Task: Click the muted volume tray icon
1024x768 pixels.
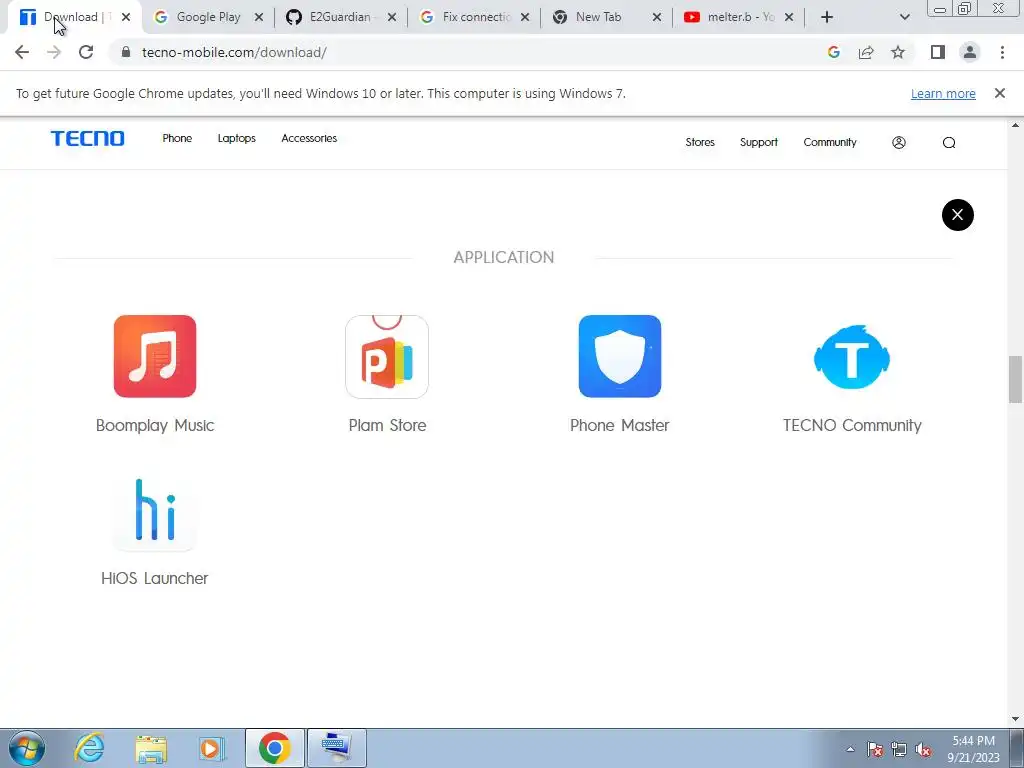Action: [x=923, y=749]
